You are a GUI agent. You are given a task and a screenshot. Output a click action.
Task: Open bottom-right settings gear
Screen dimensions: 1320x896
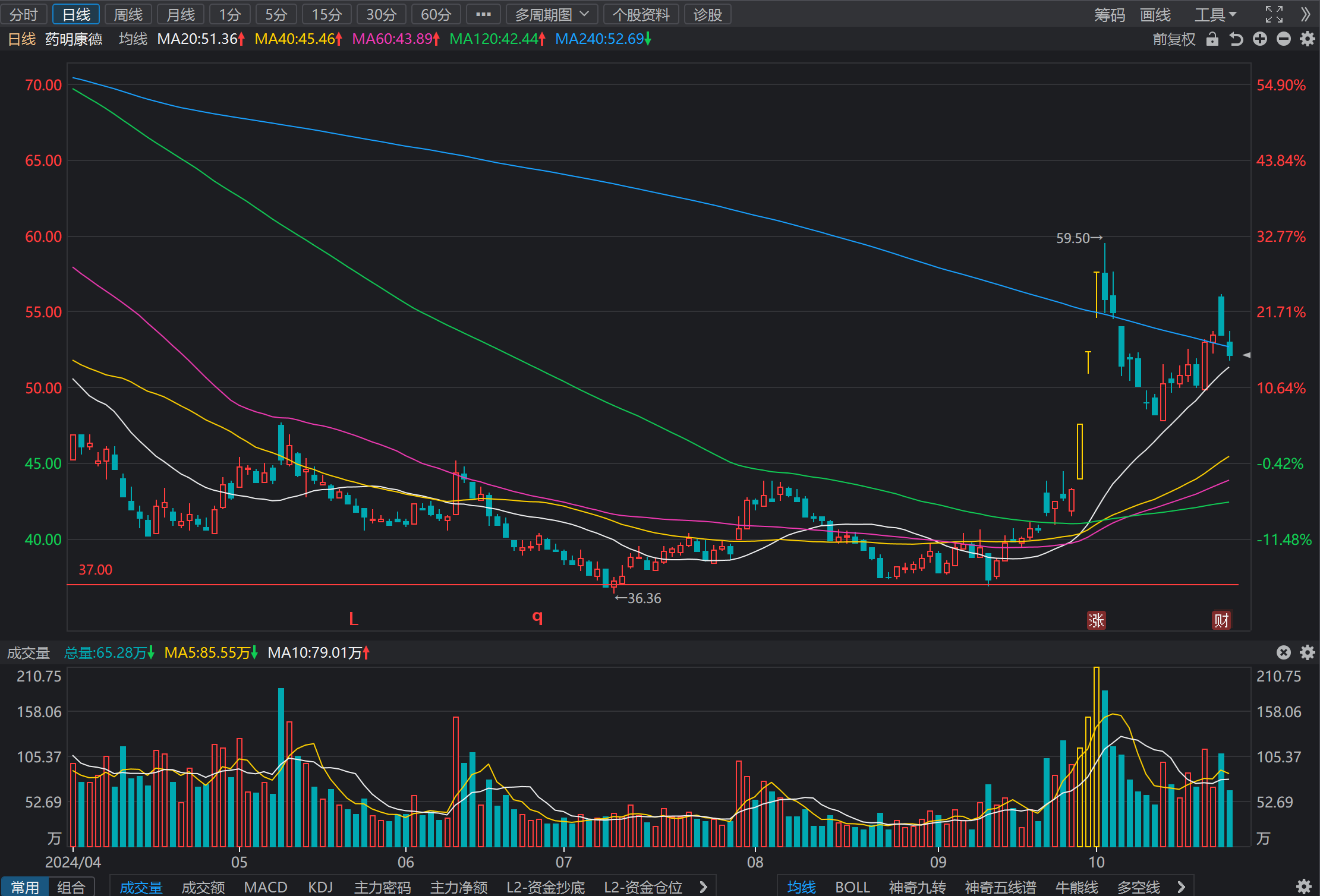(1304, 886)
